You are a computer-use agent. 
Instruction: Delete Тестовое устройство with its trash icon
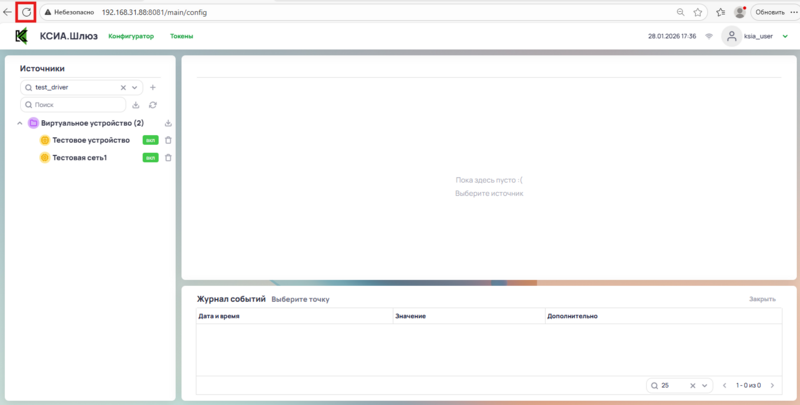coord(168,140)
